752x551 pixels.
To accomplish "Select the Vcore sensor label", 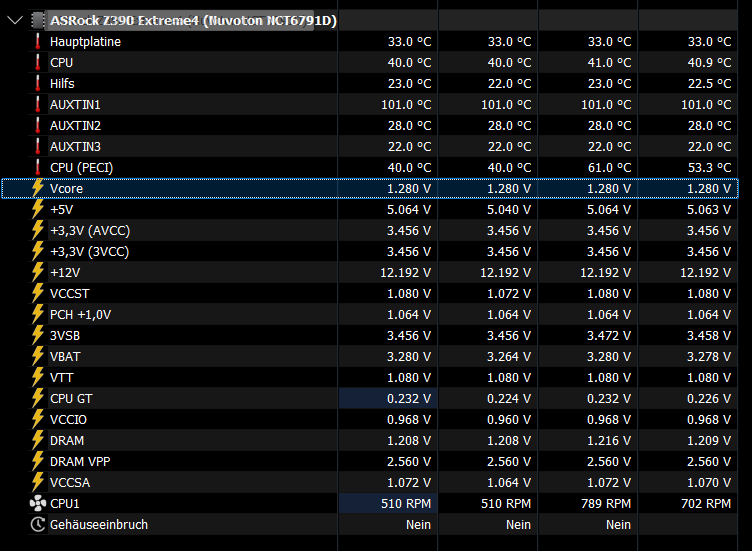I will (x=66, y=188).
